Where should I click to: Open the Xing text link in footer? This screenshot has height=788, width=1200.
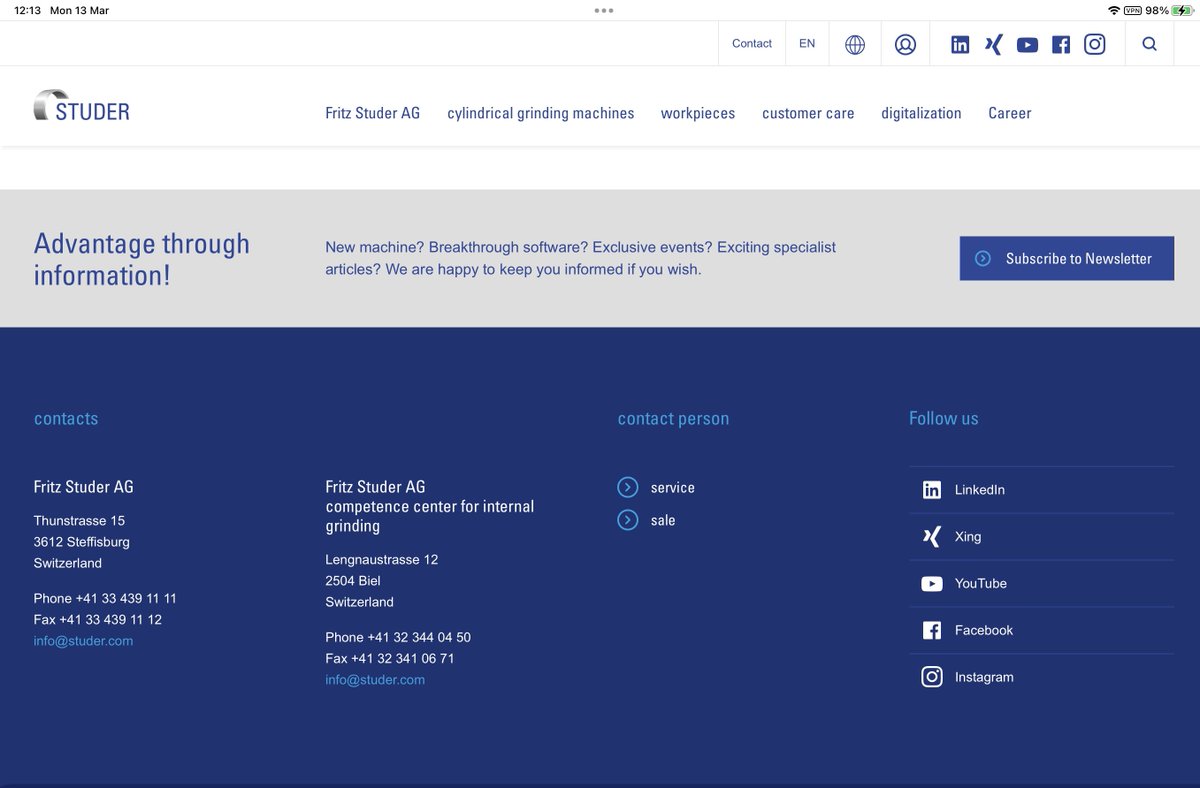pos(968,537)
